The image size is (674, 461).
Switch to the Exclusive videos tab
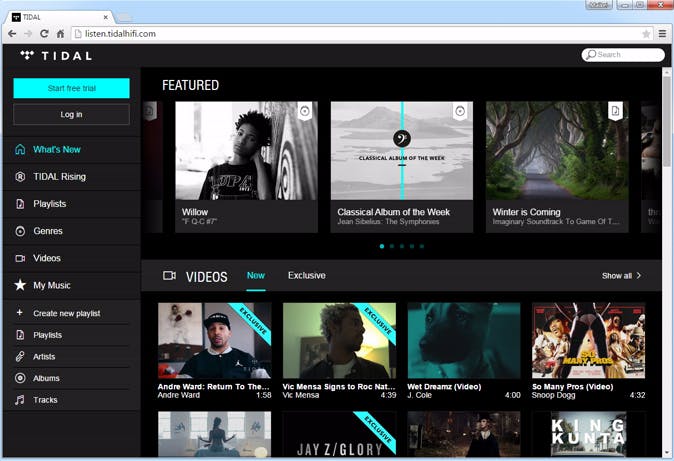tap(306, 276)
